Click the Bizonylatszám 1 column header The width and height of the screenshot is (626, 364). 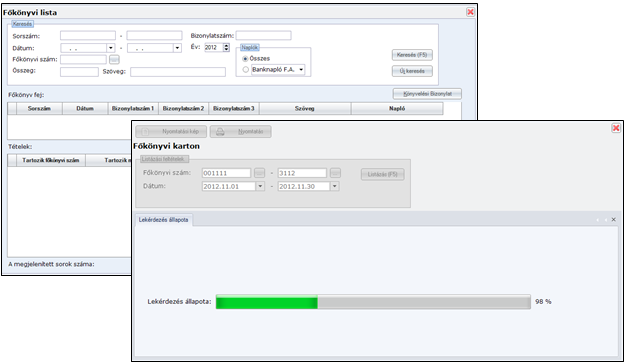(x=133, y=109)
